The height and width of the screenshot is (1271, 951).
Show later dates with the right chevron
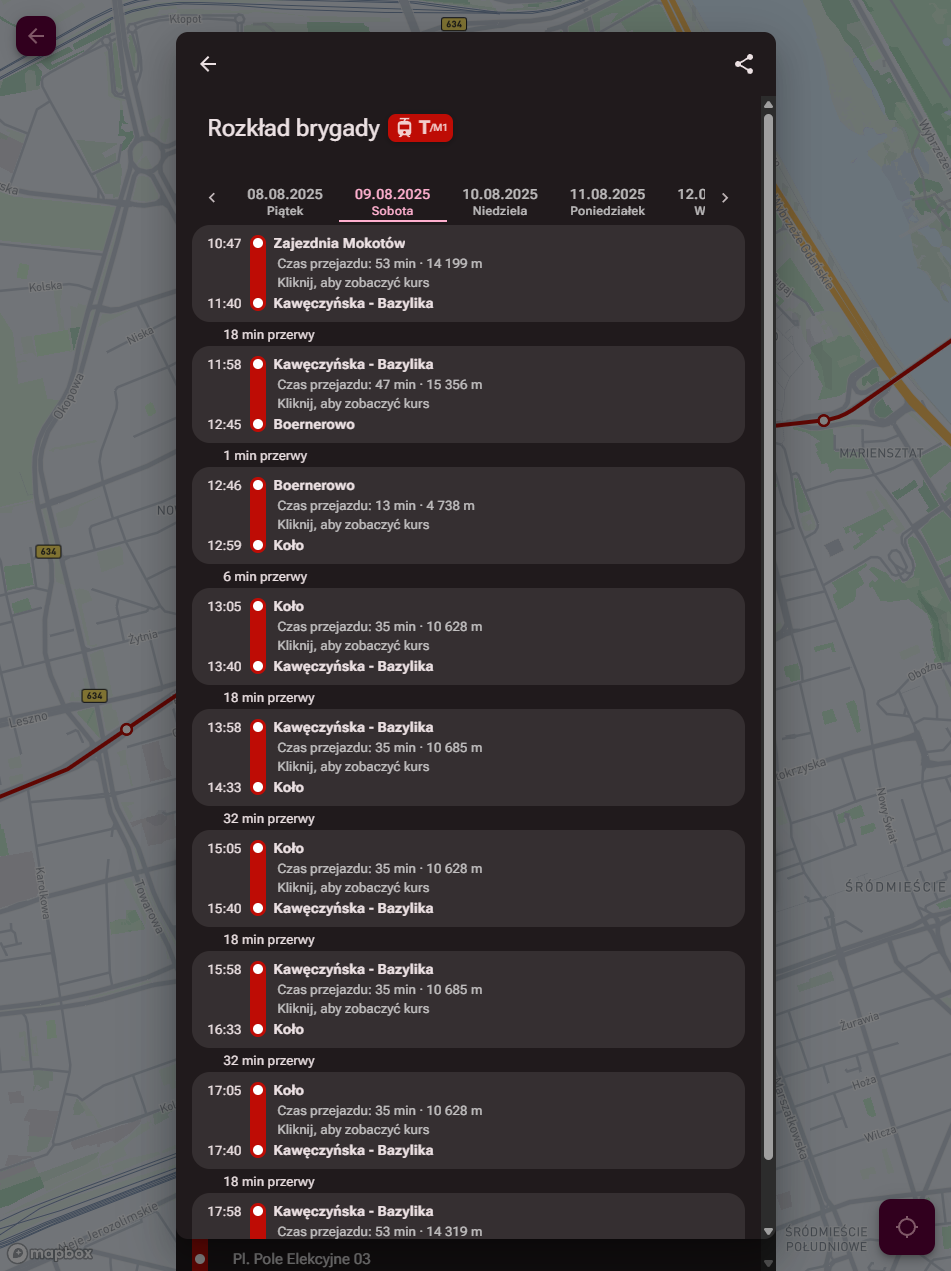(725, 198)
